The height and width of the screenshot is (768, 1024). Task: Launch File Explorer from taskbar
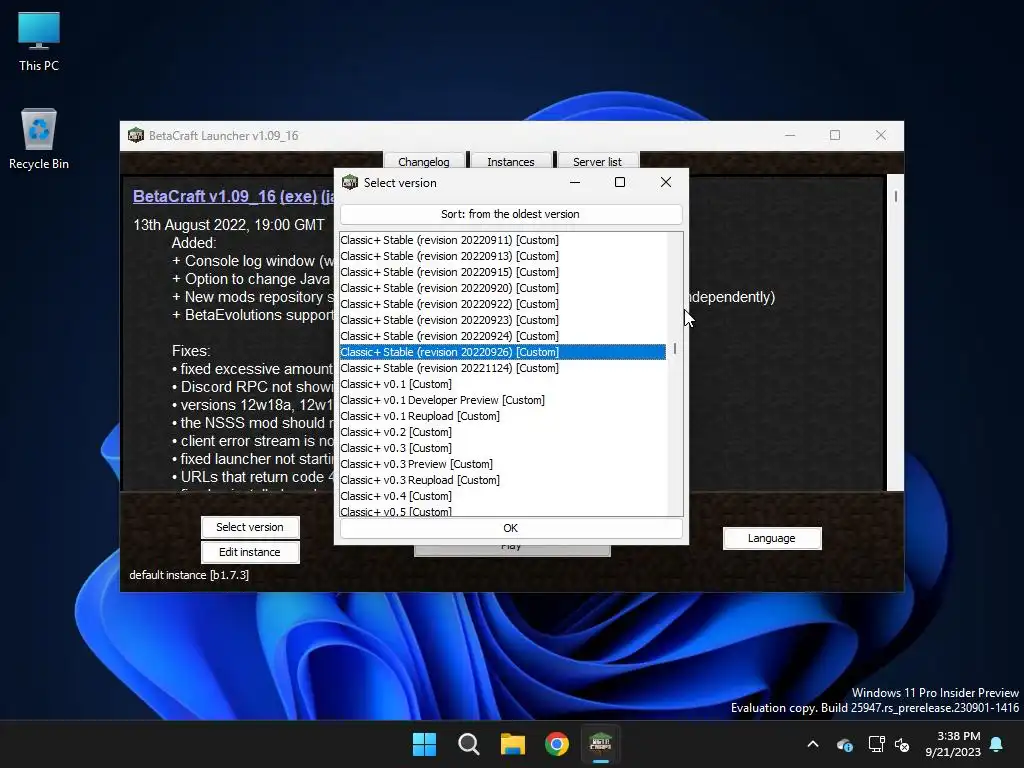(513, 744)
